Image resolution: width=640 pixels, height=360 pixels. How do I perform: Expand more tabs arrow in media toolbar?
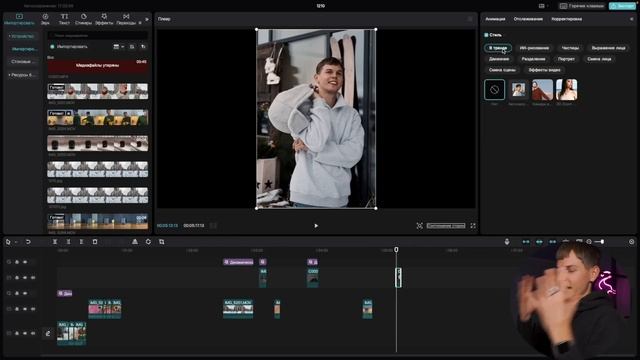click(147, 19)
